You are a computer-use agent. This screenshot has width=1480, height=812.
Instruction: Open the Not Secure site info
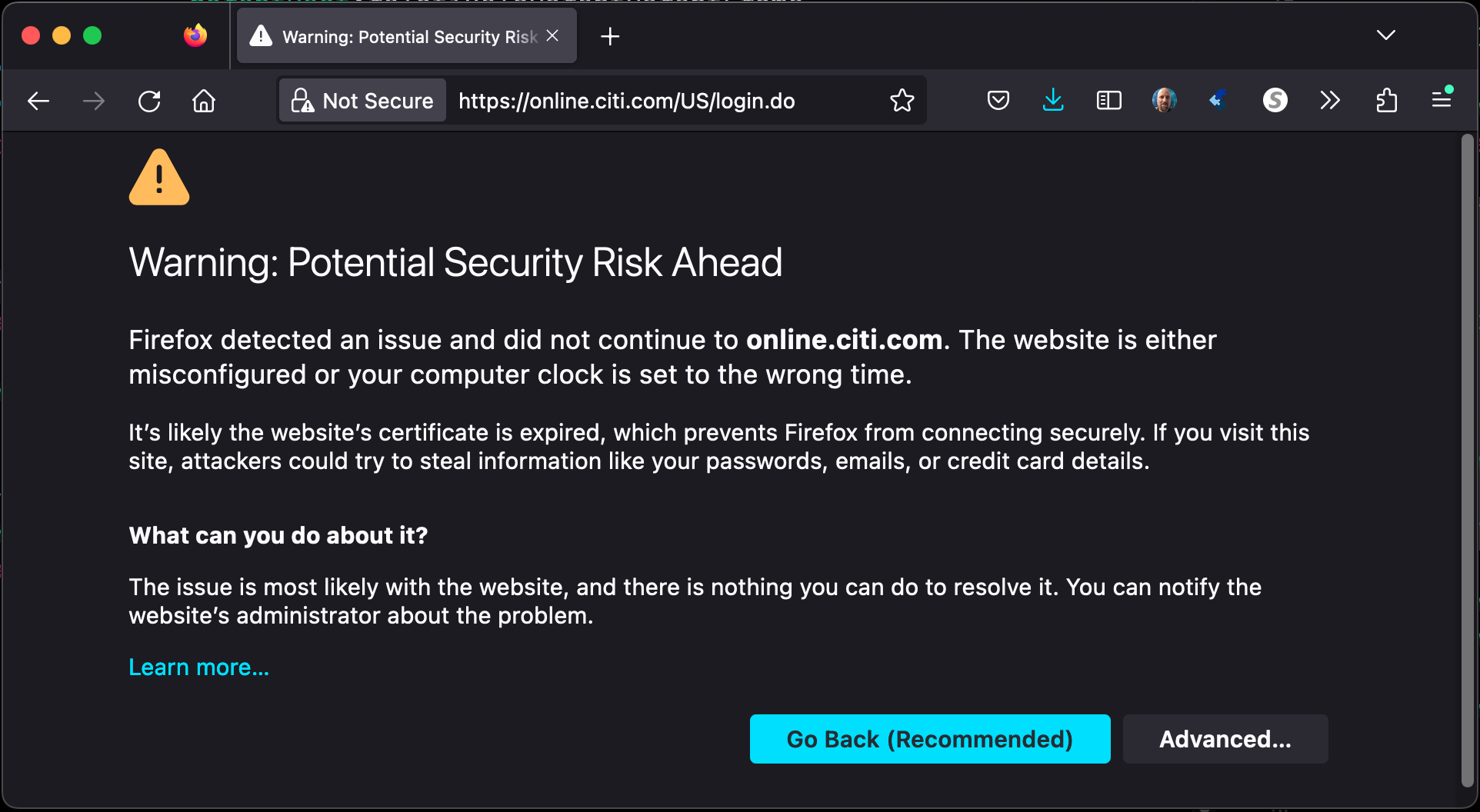tap(362, 101)
